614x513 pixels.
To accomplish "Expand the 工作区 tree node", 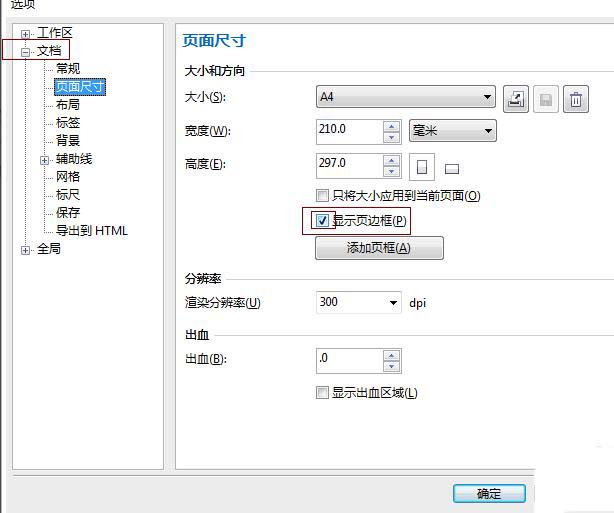I will tap(25, 34).
